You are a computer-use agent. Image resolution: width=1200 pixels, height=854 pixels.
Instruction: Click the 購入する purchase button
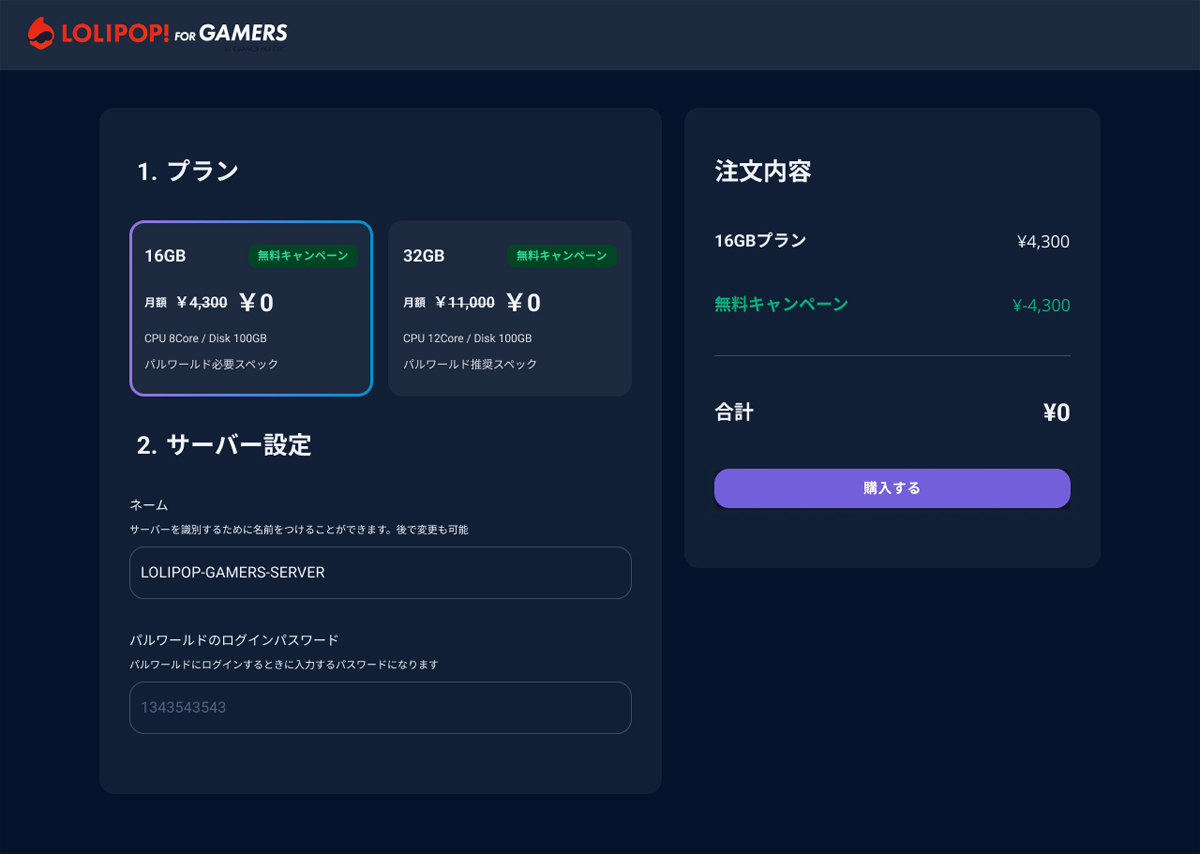click(x=892, y=488)
